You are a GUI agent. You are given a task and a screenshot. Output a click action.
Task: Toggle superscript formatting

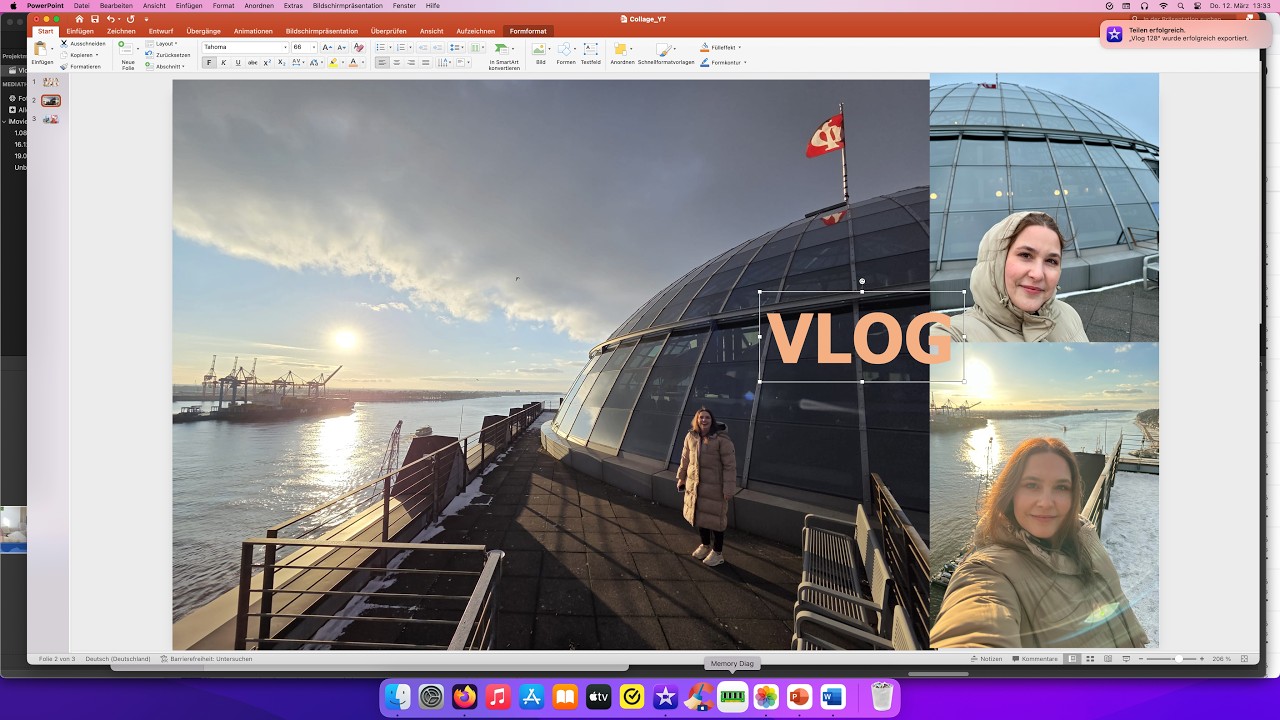[267, 62]
